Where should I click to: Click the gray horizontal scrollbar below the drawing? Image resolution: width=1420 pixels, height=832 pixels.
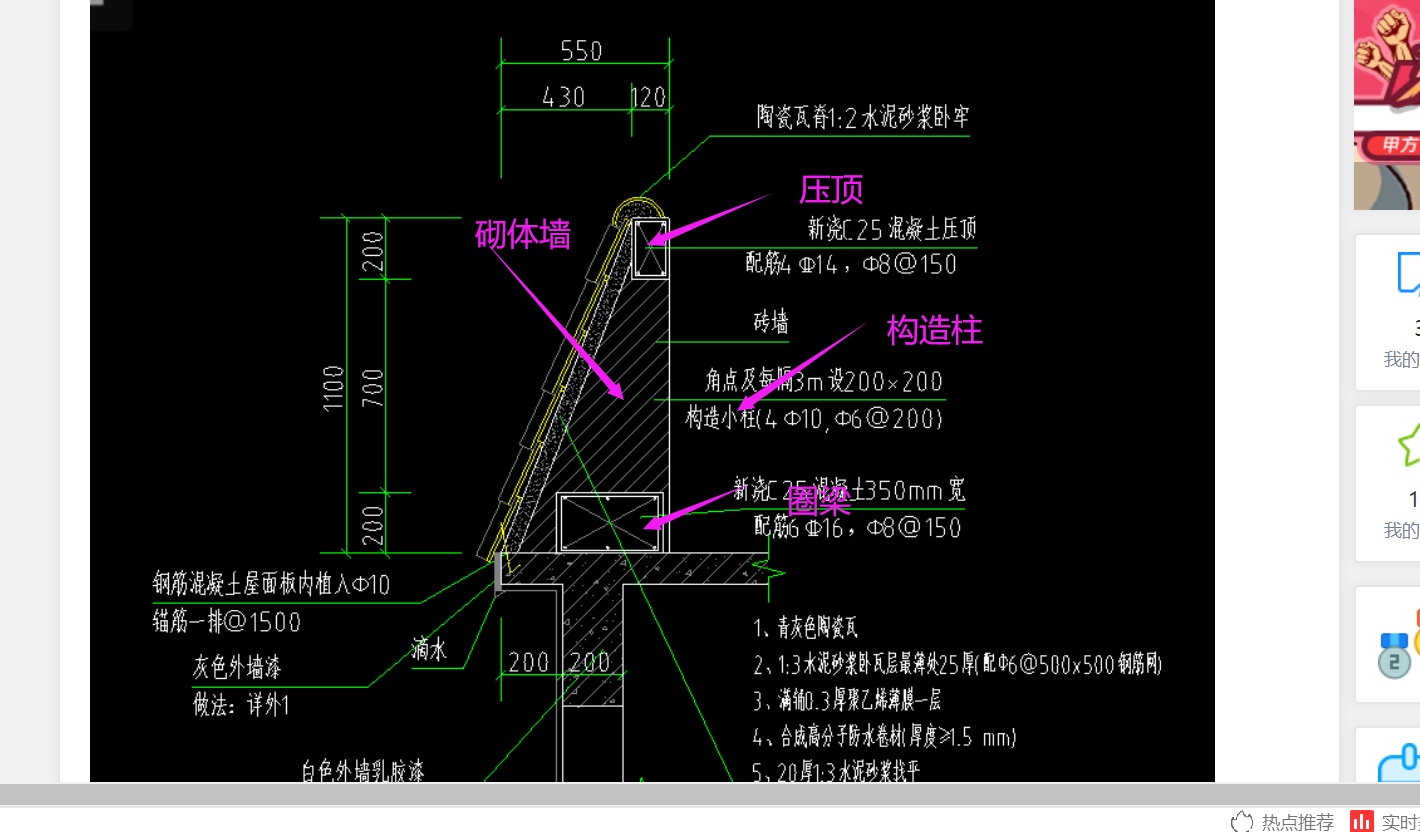(710, 795)
